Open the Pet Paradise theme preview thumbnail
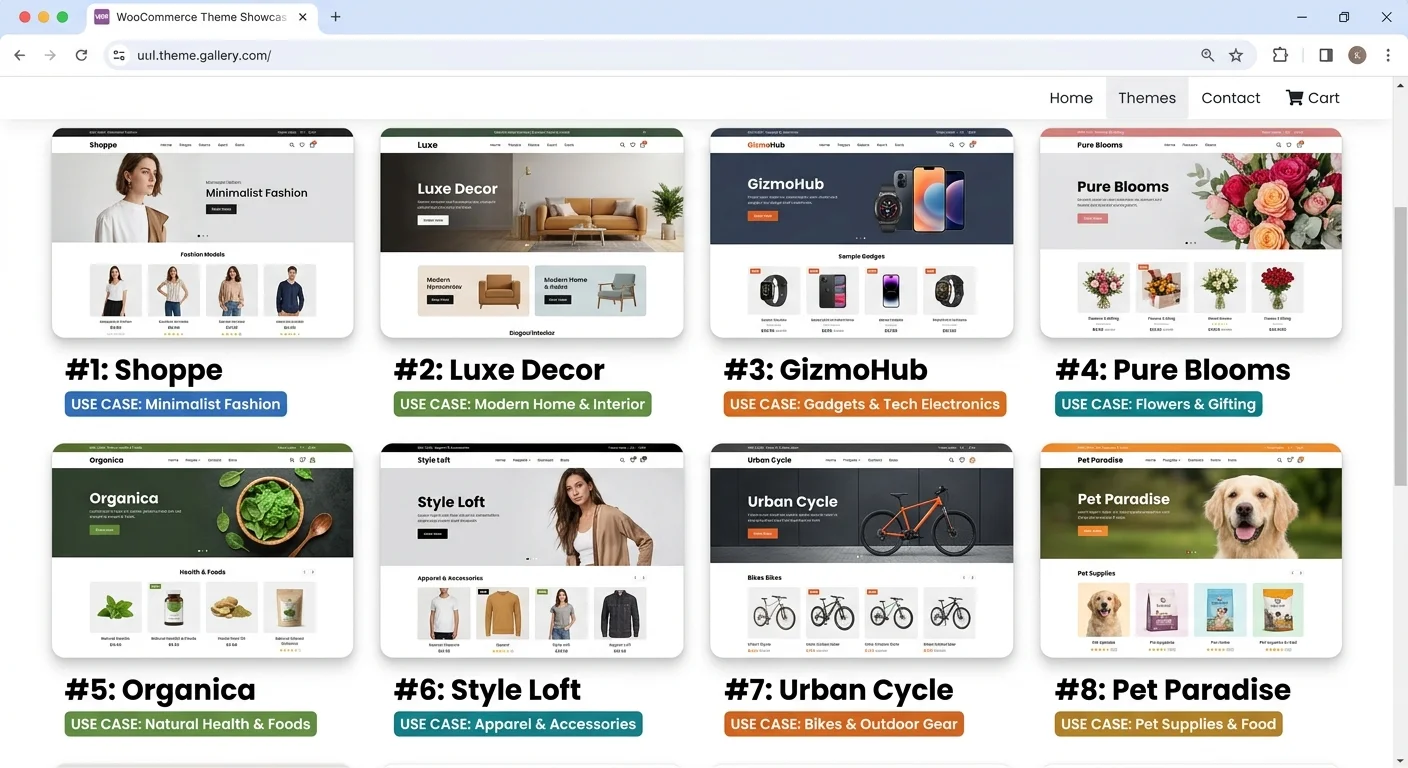Viewport: 1408px width, 768px height. point(1190,550)
